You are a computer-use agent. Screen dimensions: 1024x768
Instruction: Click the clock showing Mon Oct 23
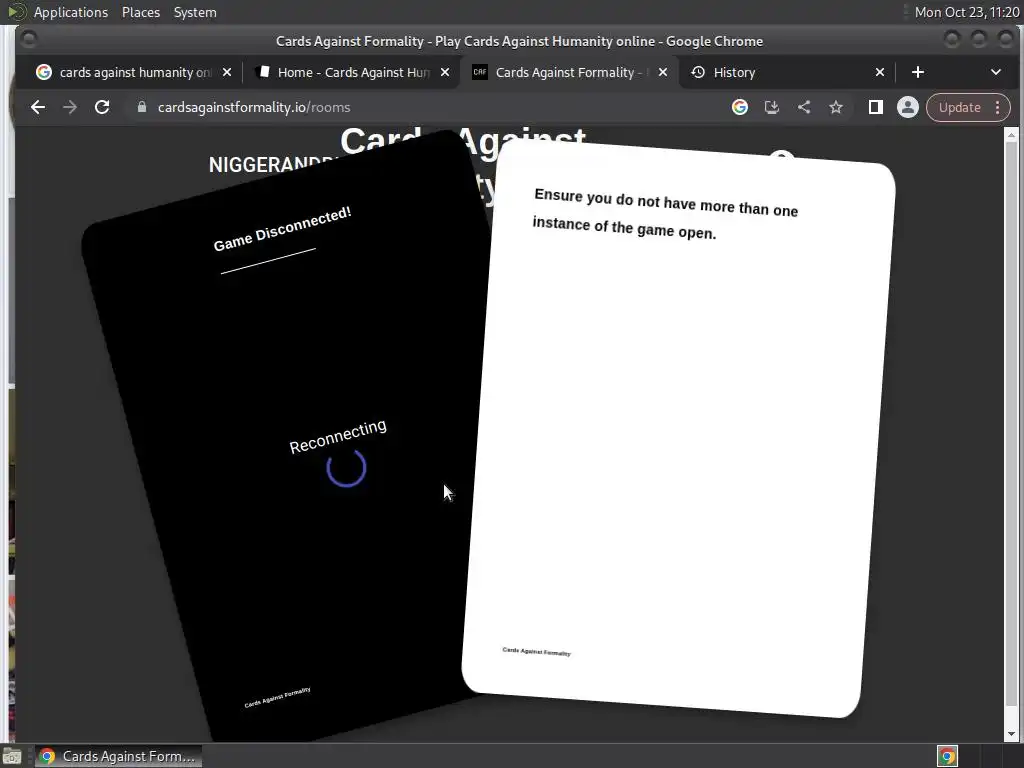[967, 12]
